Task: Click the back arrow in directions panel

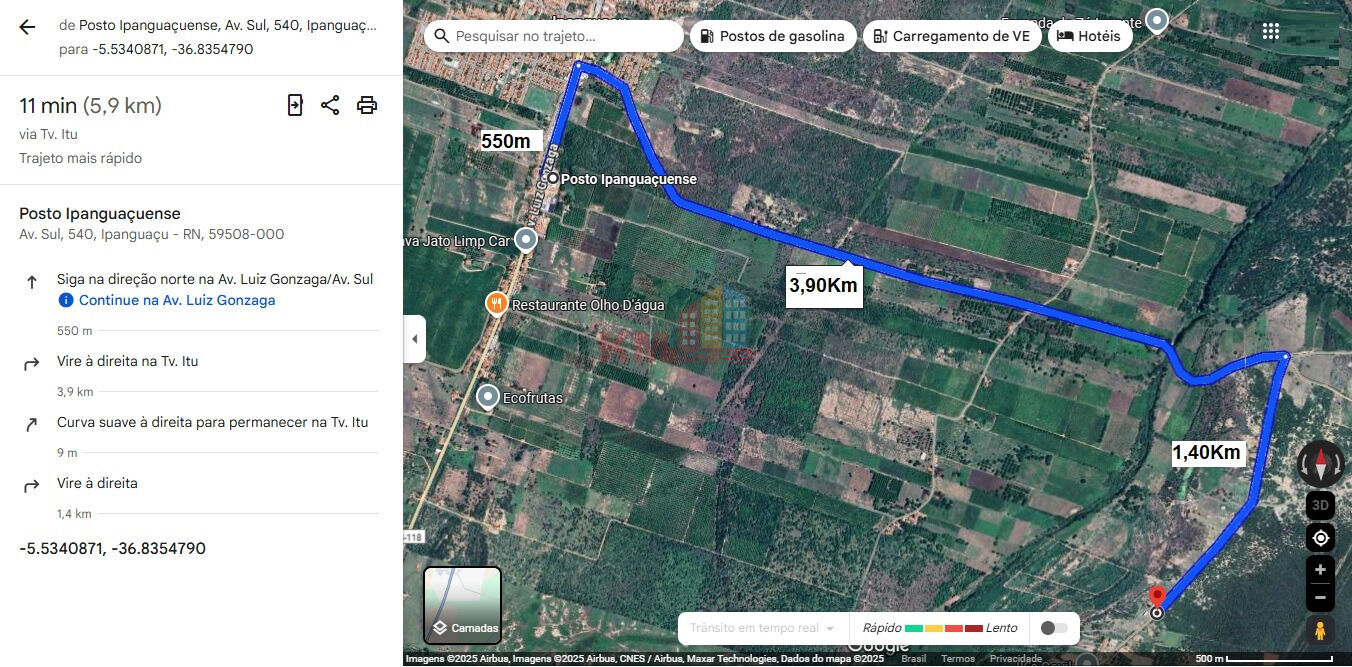Action: pyautogui.click(x=27, y=27)
